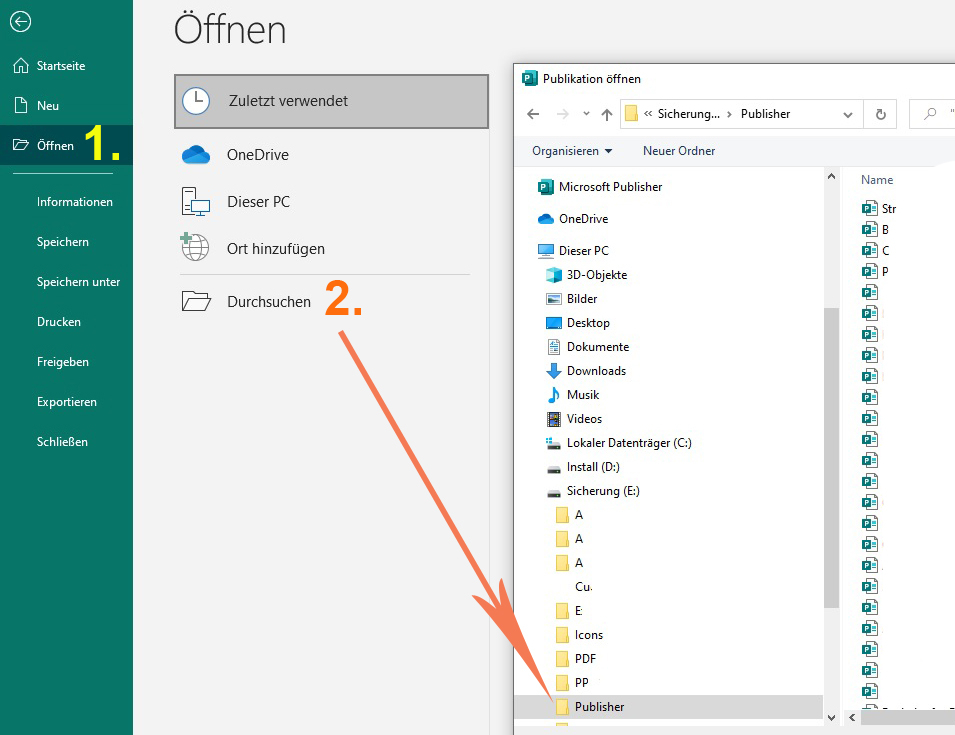Click the forward arrow in file dialog

click(x=563, y=114)
